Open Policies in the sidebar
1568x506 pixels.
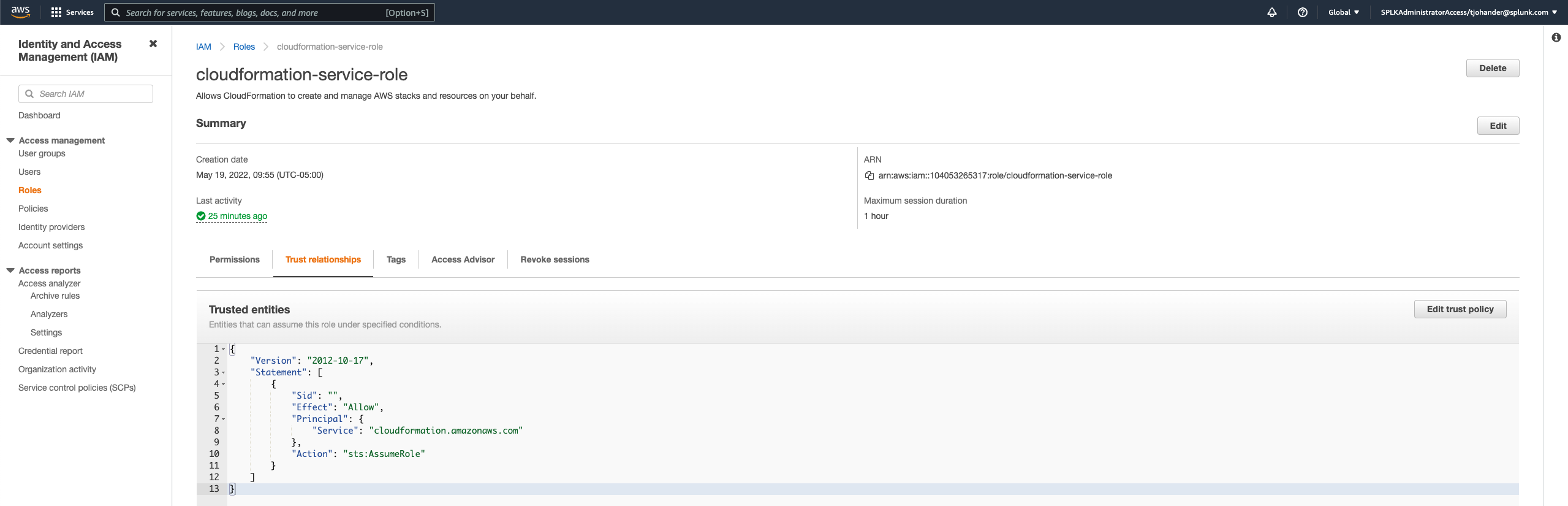click(x=33, y=209)
